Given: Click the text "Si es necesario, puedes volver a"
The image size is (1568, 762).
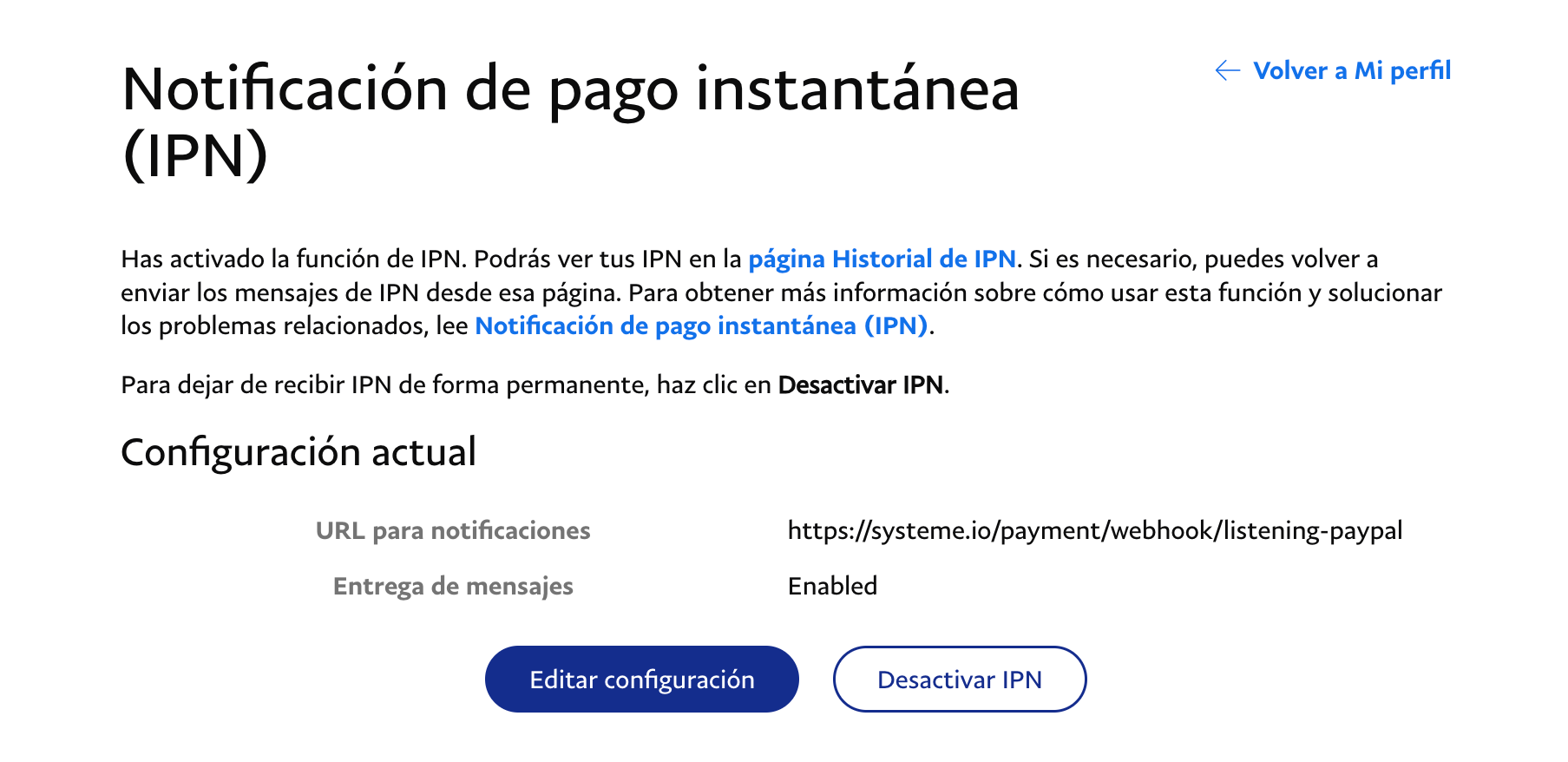Looking at the screenshot, I should (x=1204, y=259).
